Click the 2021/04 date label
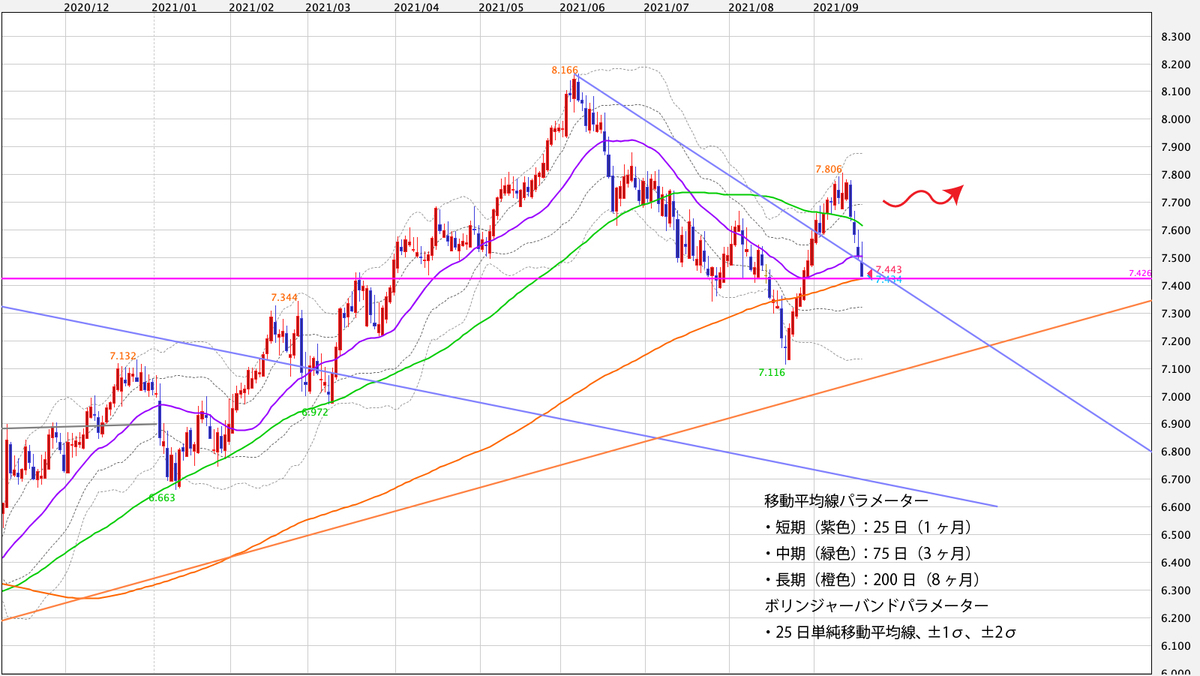Image resolution: width=1200 pixels, height=676 pixels. coord(417,7)
